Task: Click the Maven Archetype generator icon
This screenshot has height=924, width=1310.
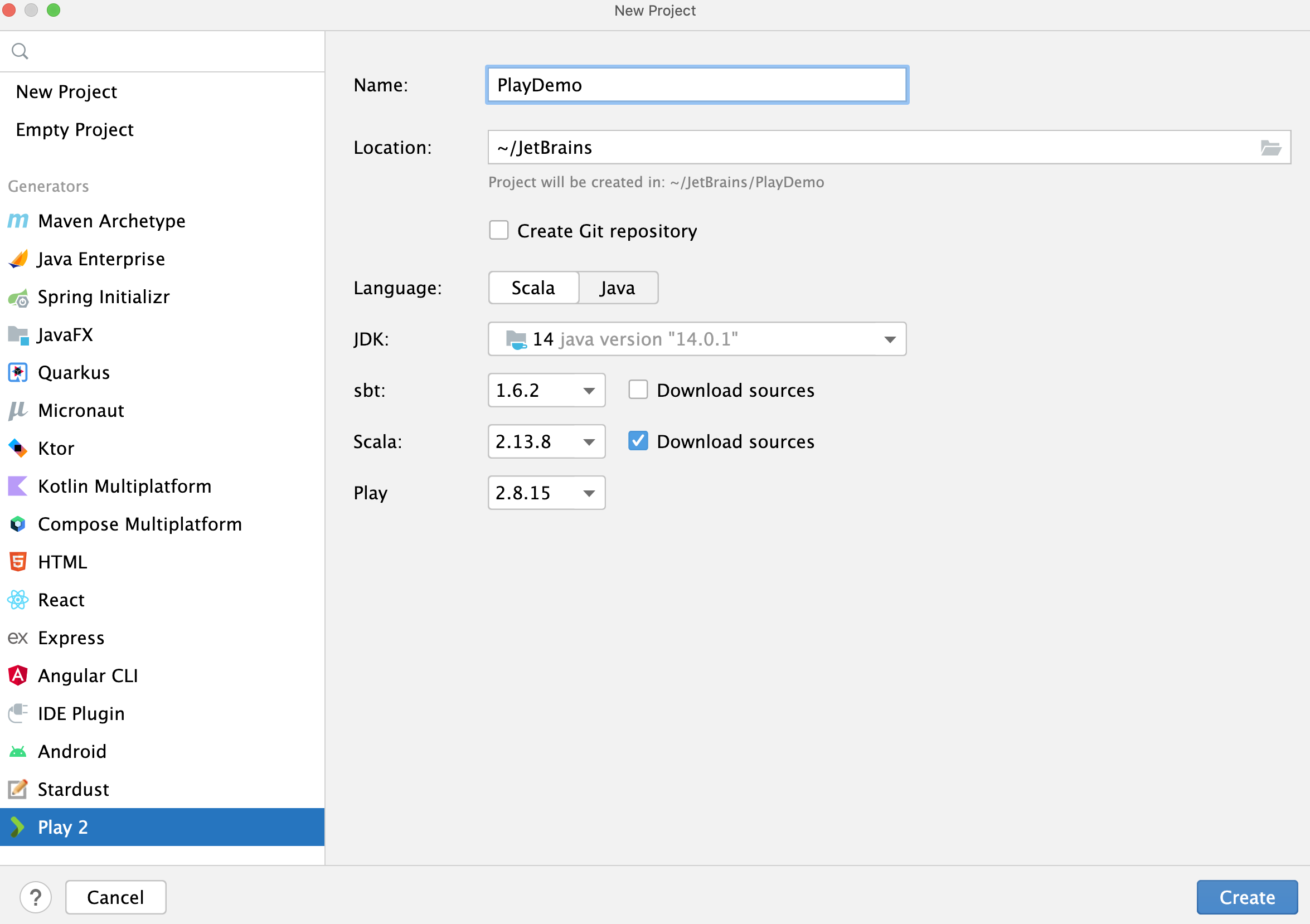Action: [x=18, y=221]
